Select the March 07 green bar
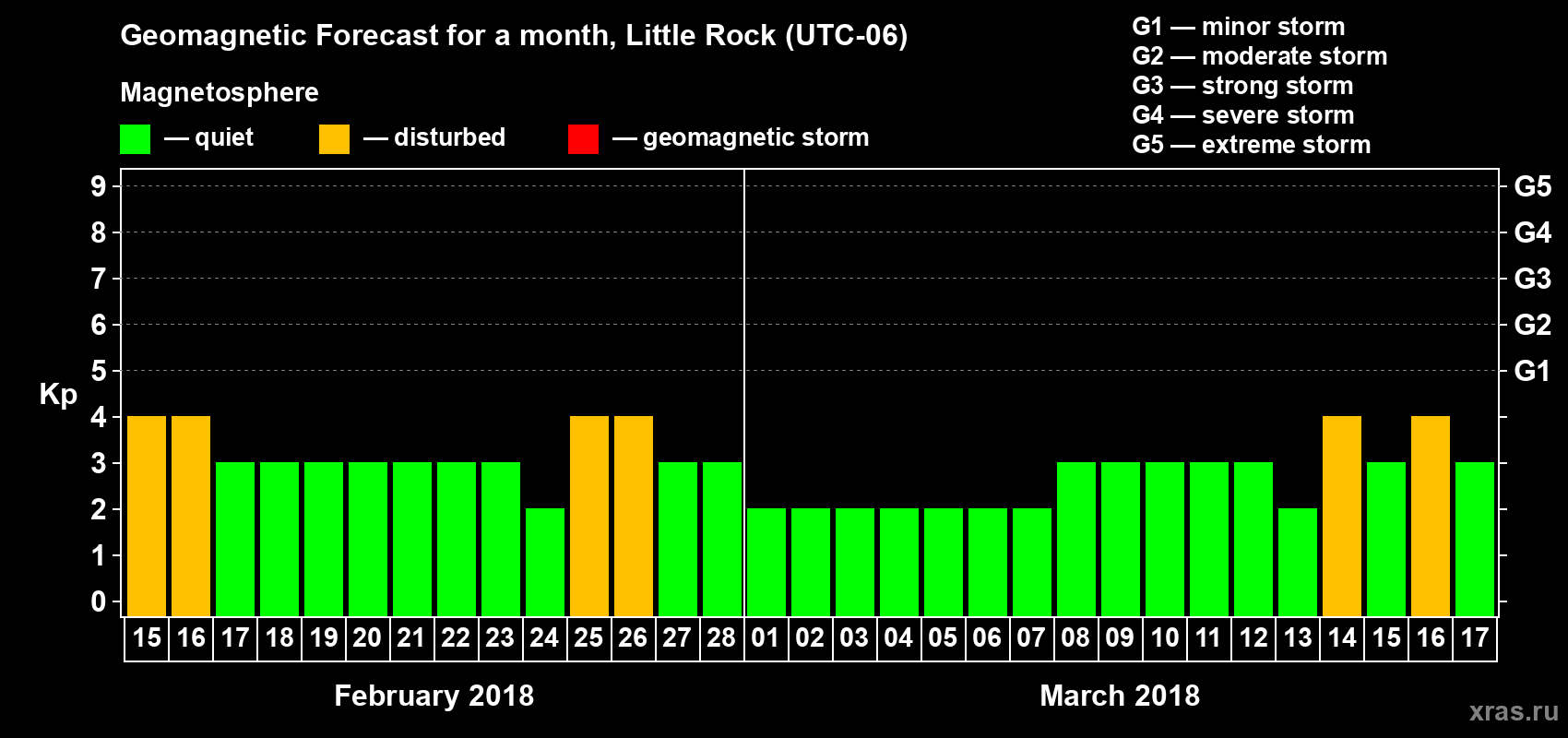Screen dimensions: 1568x738 [x=1032, y=562]
